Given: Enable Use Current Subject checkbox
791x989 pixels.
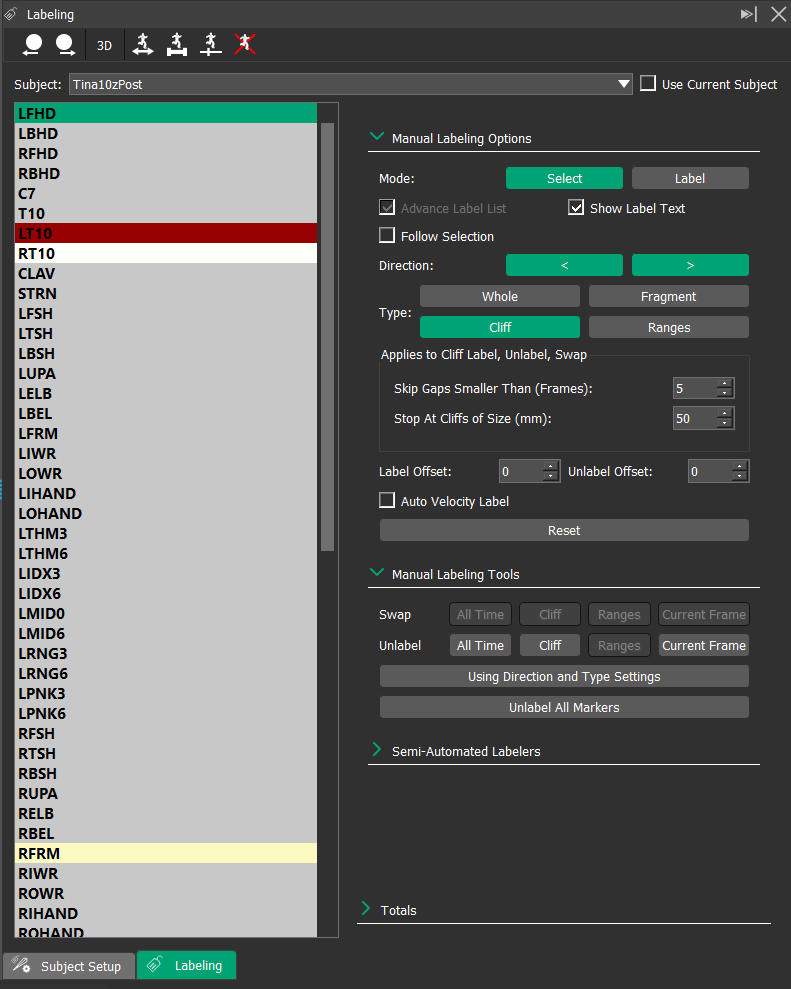Looking at the screenshot, I should point(648,84).
